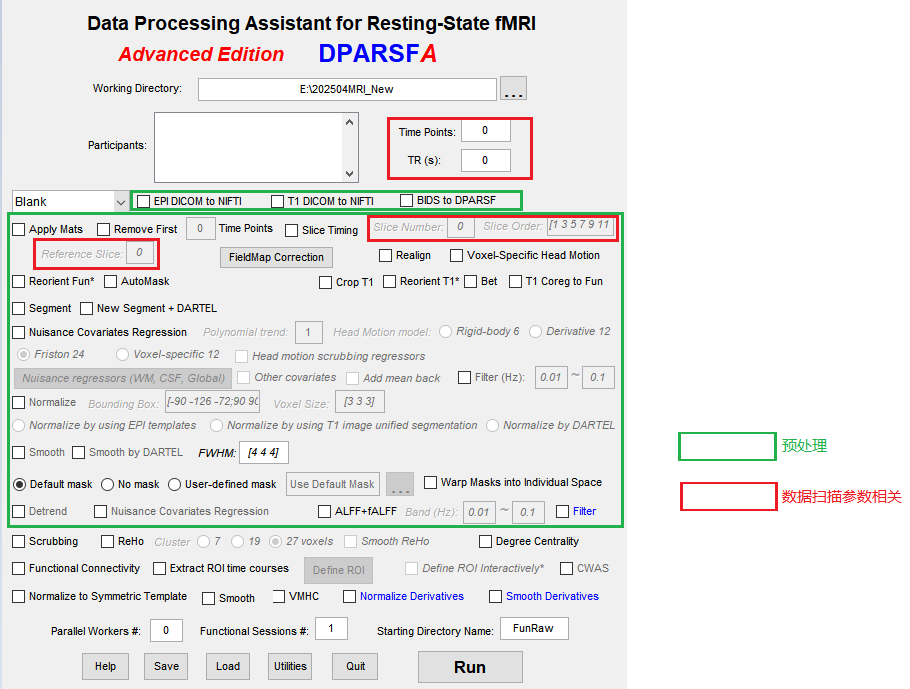Check Smooth Derivatives option
The width and height of the screenshot is (910, 689).
(496, 597)
